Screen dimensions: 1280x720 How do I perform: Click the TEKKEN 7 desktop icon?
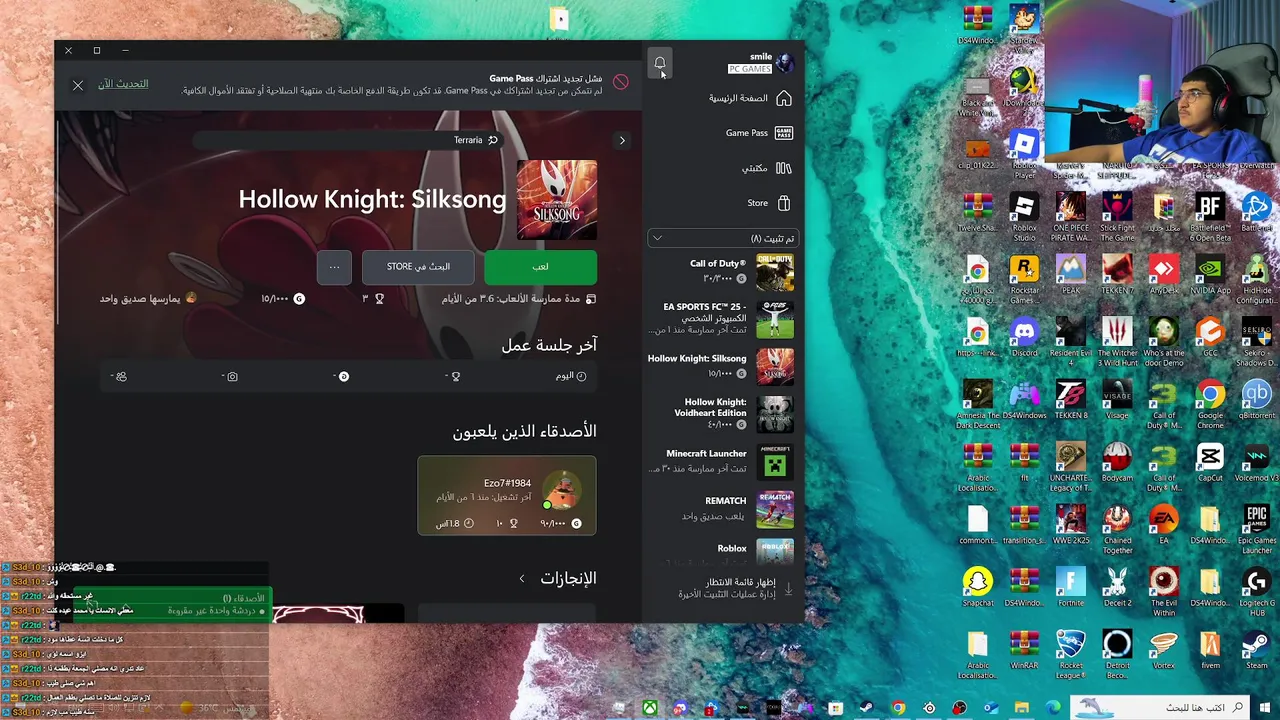(1117, 276)
